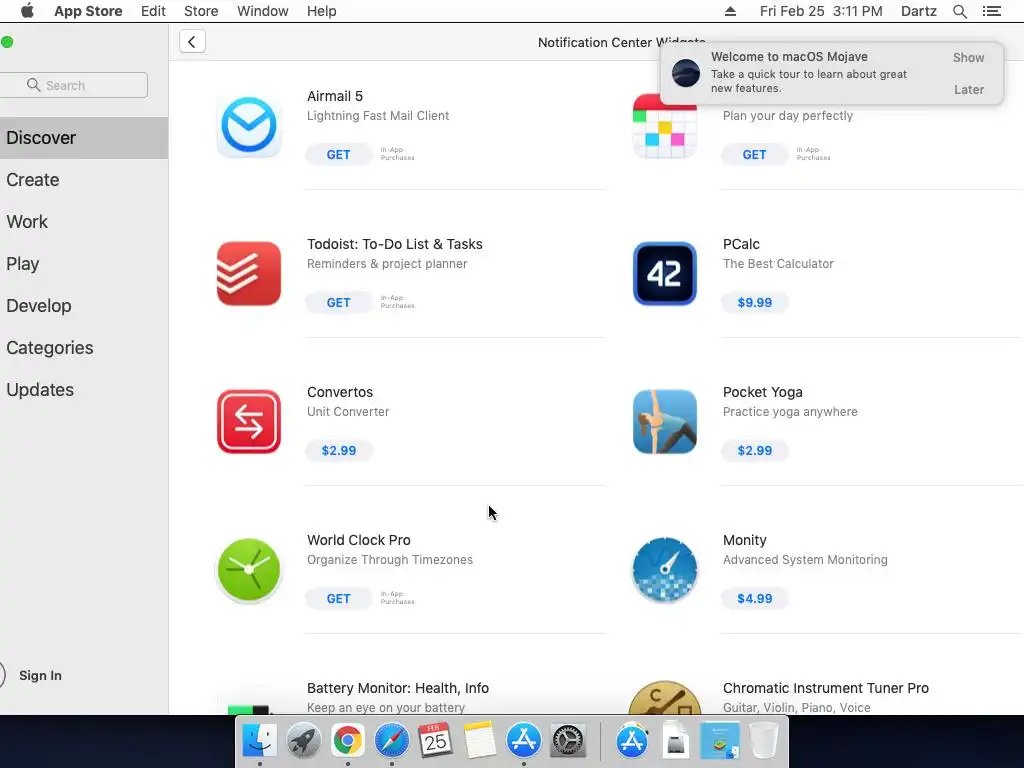The width and height of the screenshot is (1024, 768).
Task: Open Notification Center list icon
Action: [x=991, y=11]
